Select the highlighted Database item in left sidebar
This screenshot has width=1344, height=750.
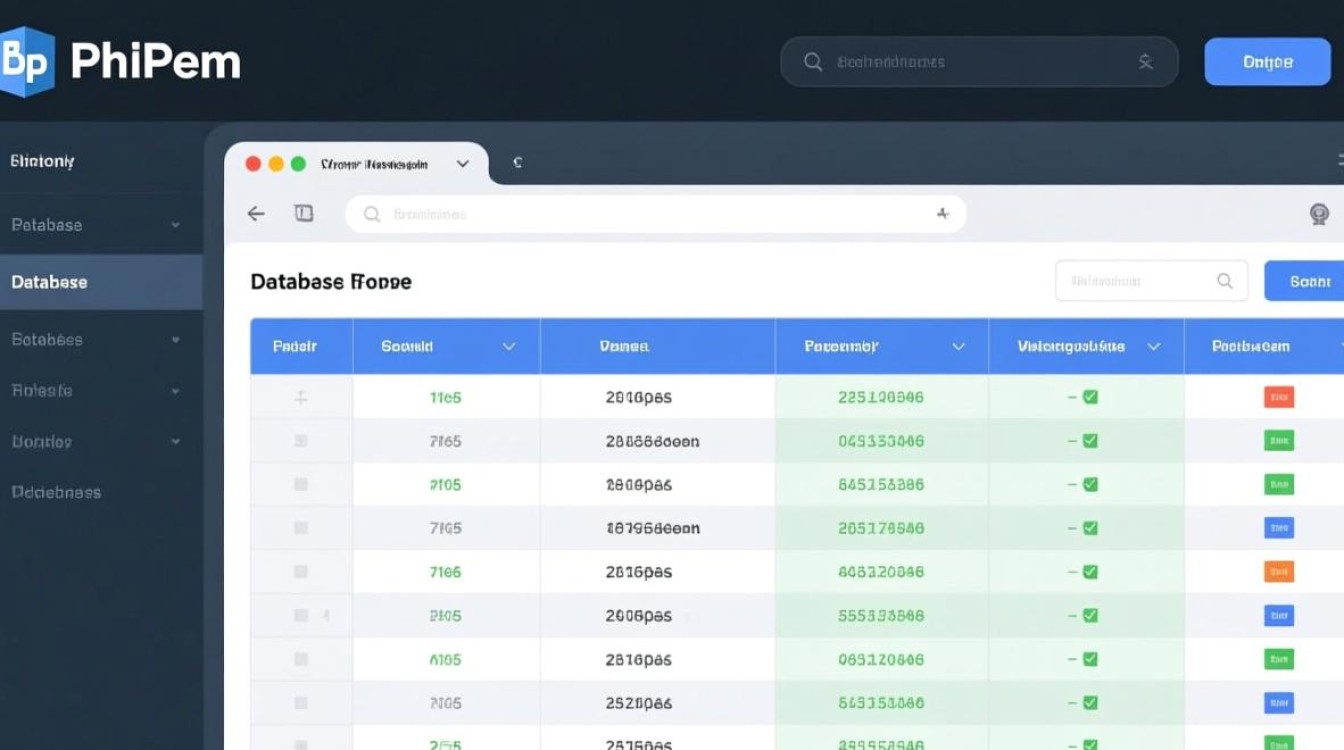click(100, 282)
